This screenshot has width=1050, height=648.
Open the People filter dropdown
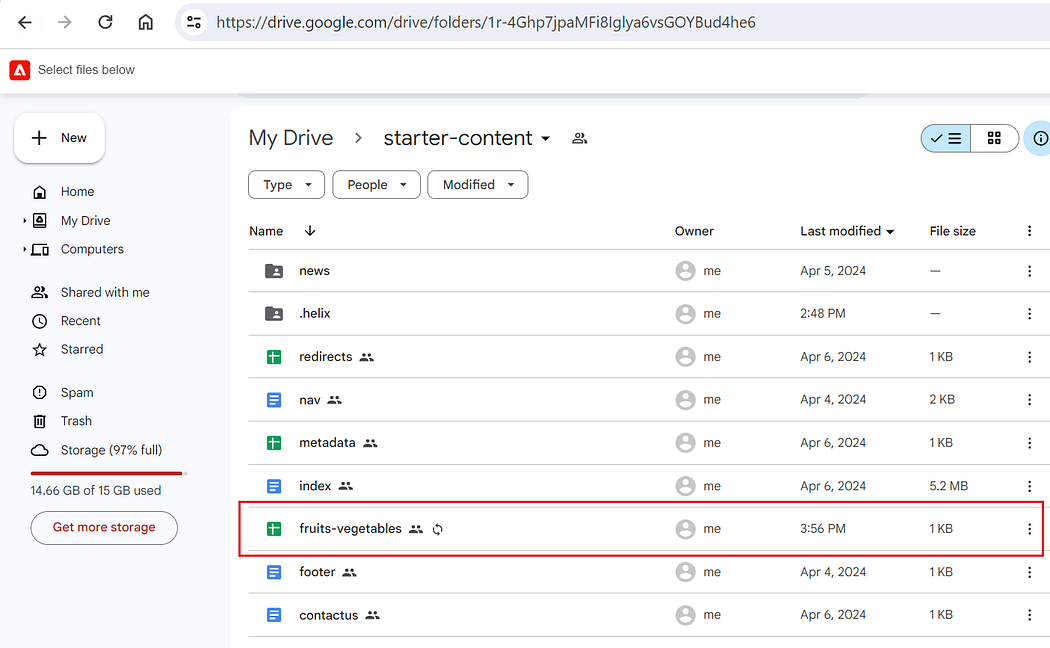(x=376, y=185)
